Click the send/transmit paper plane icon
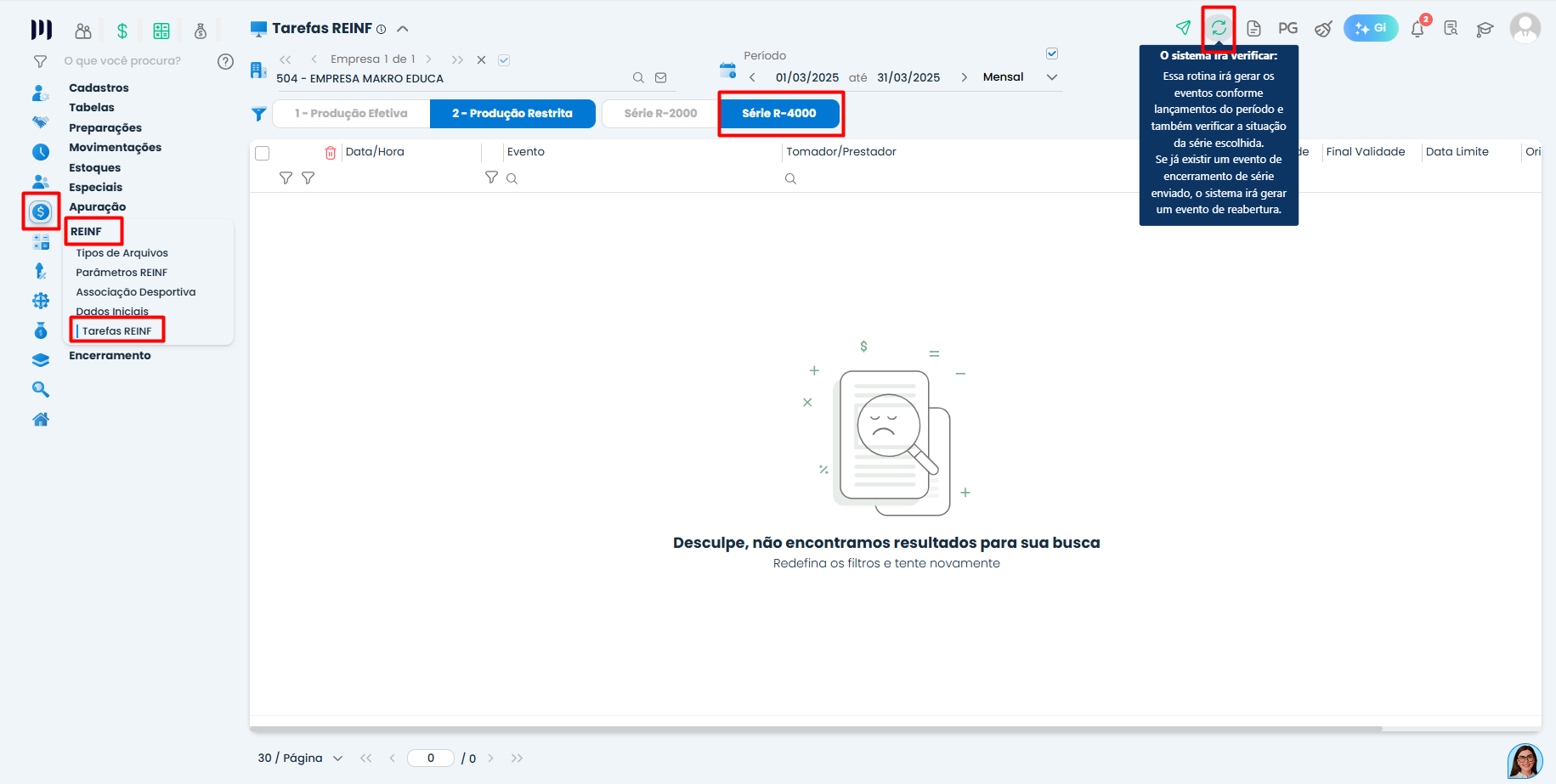The image size is (1556, 784). [x=1183, y=27]
